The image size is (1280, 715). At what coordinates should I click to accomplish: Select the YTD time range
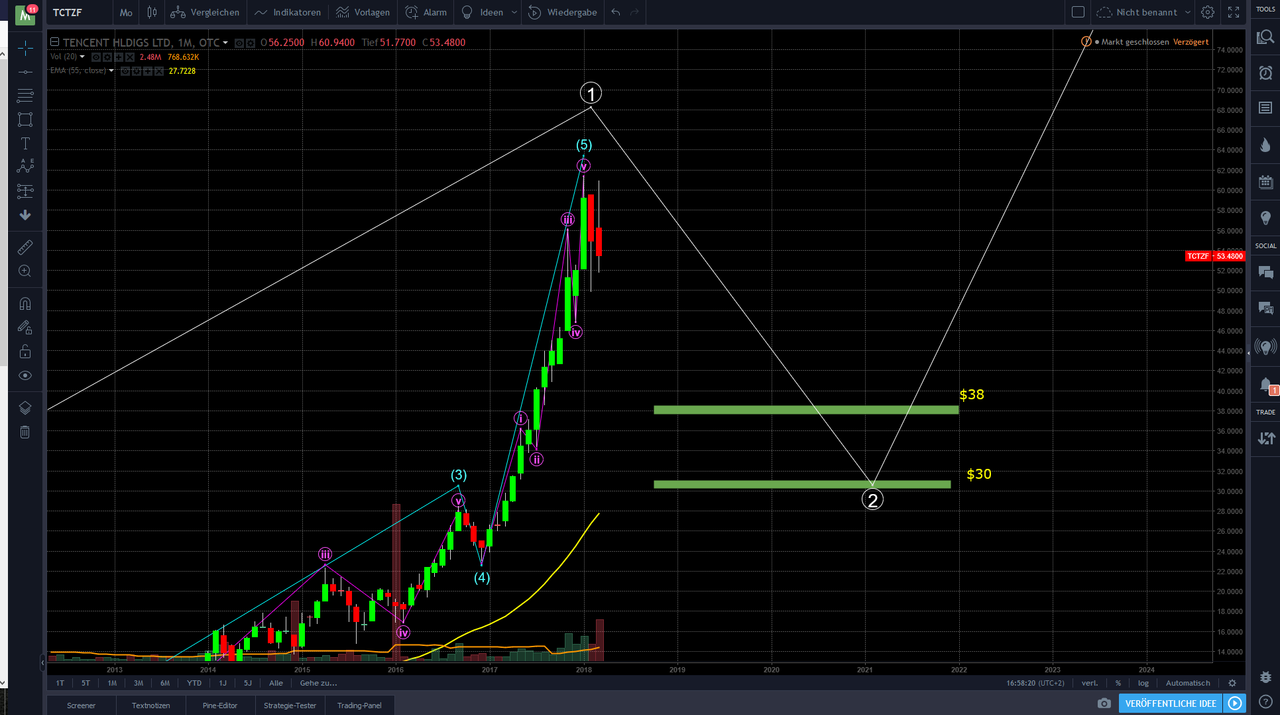[194, 683]
